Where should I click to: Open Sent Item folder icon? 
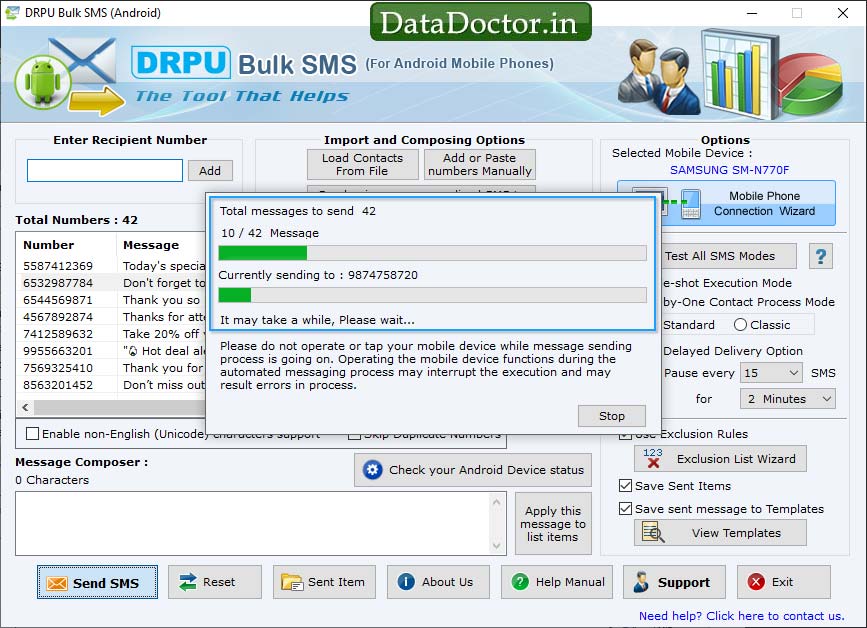291,582
